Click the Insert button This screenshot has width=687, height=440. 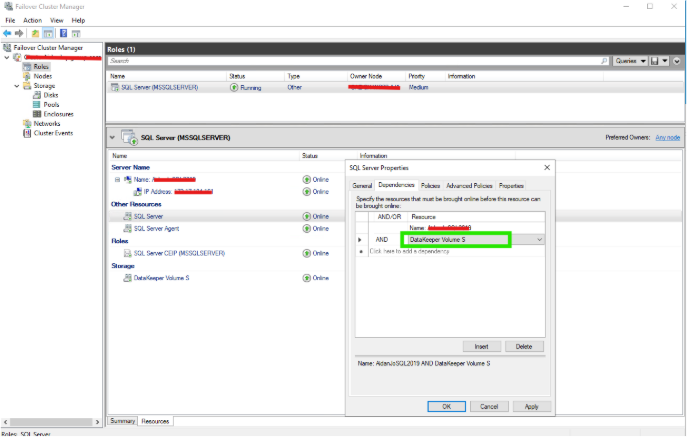481,347
